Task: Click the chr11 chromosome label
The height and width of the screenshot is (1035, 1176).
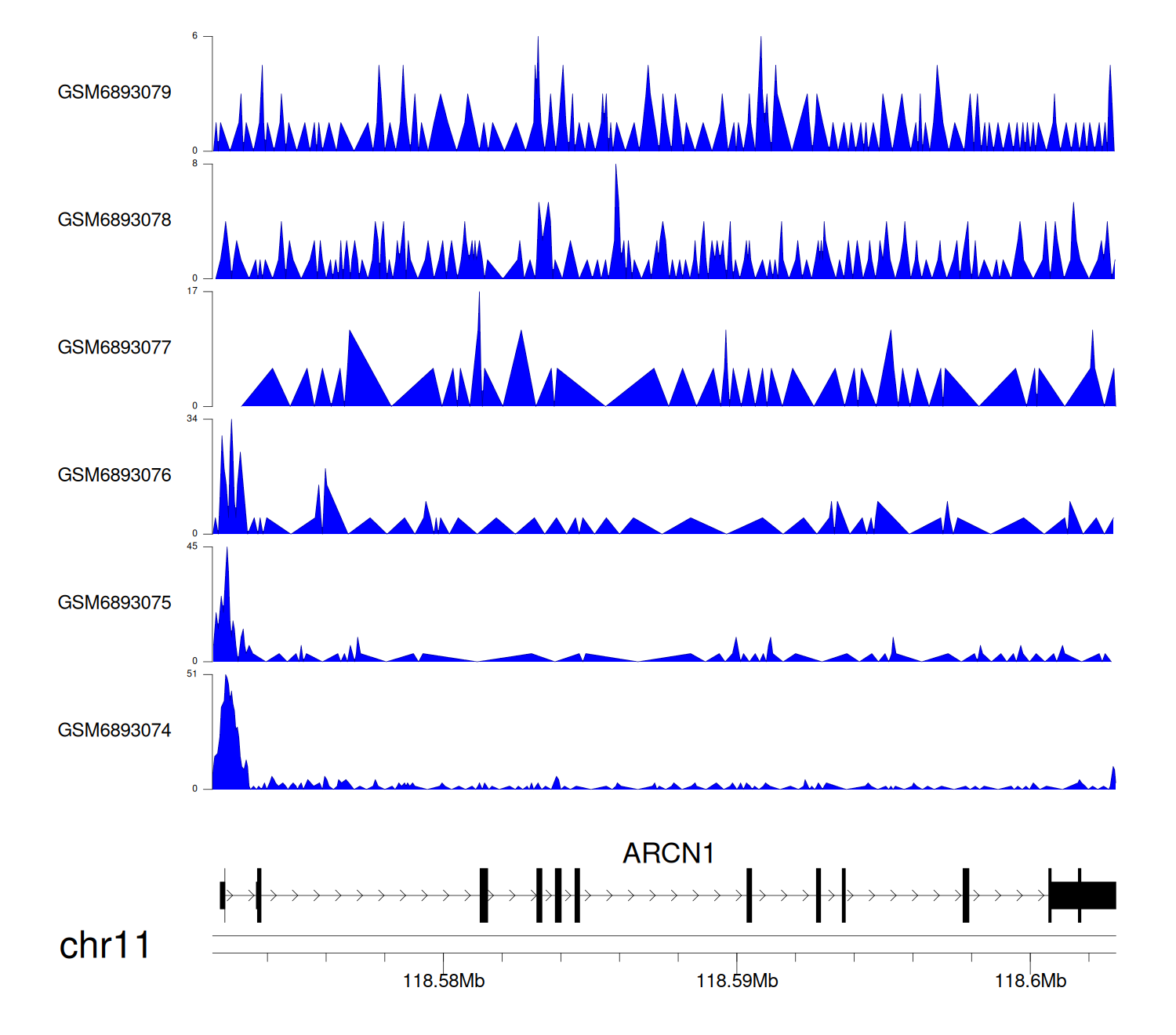Action: 104,946
